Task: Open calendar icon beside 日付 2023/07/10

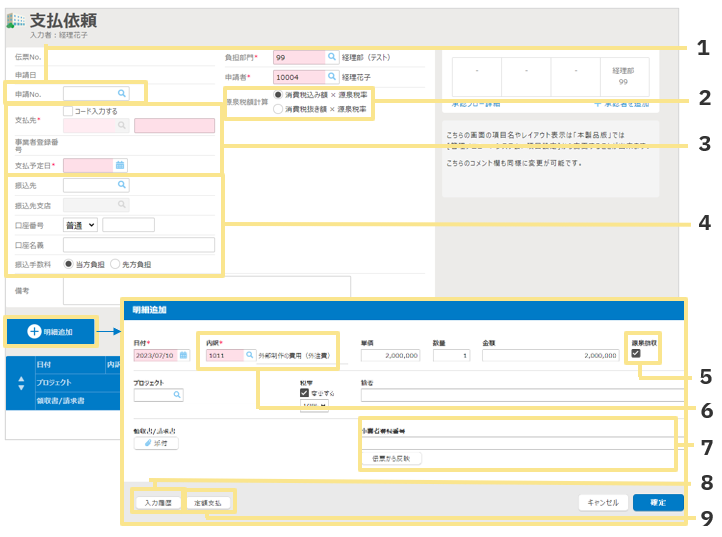Action: [x=183, y=355]
